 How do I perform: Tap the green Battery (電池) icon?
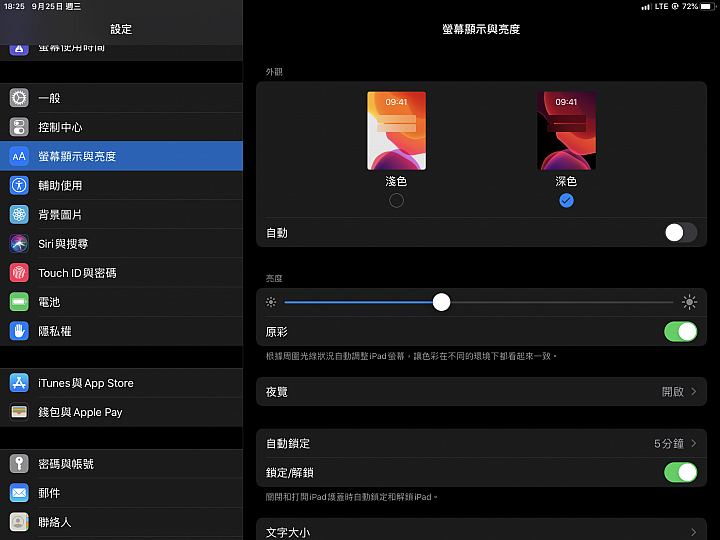[19, 302]
